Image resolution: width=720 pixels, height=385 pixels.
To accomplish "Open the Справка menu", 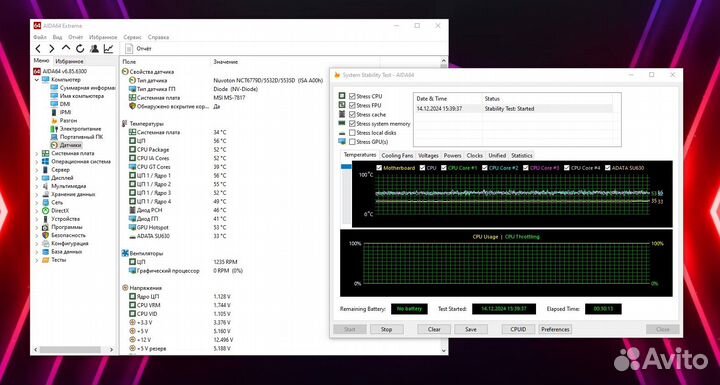I will [x=158, y=37].
